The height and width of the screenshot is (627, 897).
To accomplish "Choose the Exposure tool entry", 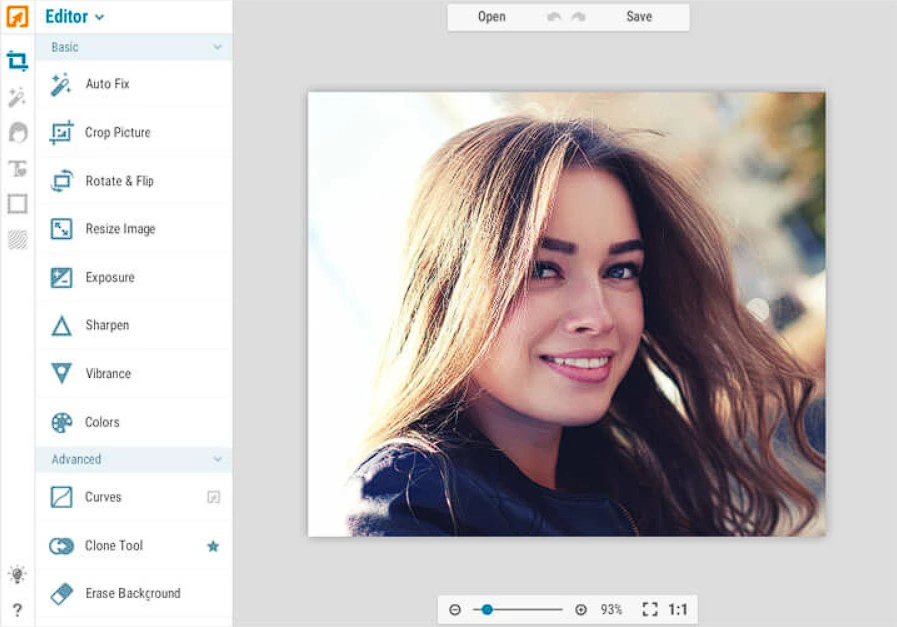I will click(109, 277).
